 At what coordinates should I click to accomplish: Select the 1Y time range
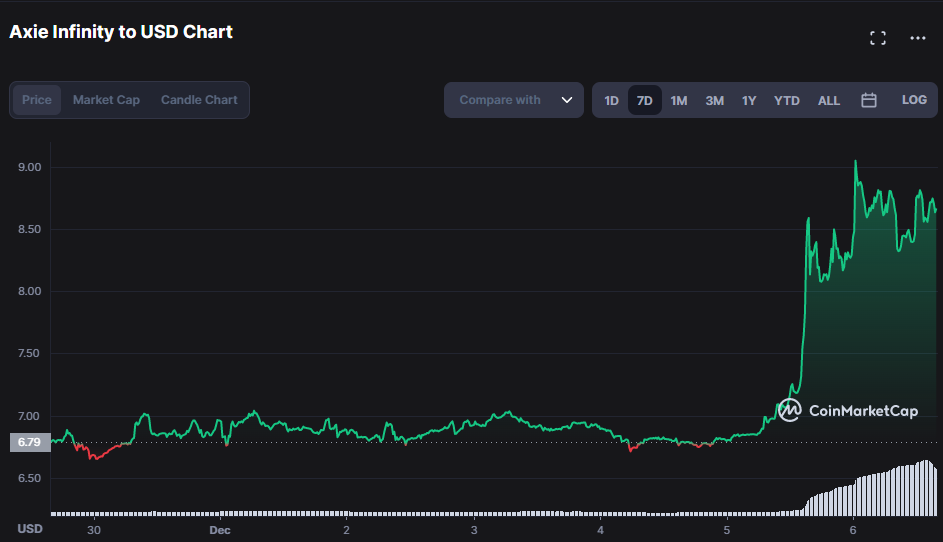coord(749,100)
